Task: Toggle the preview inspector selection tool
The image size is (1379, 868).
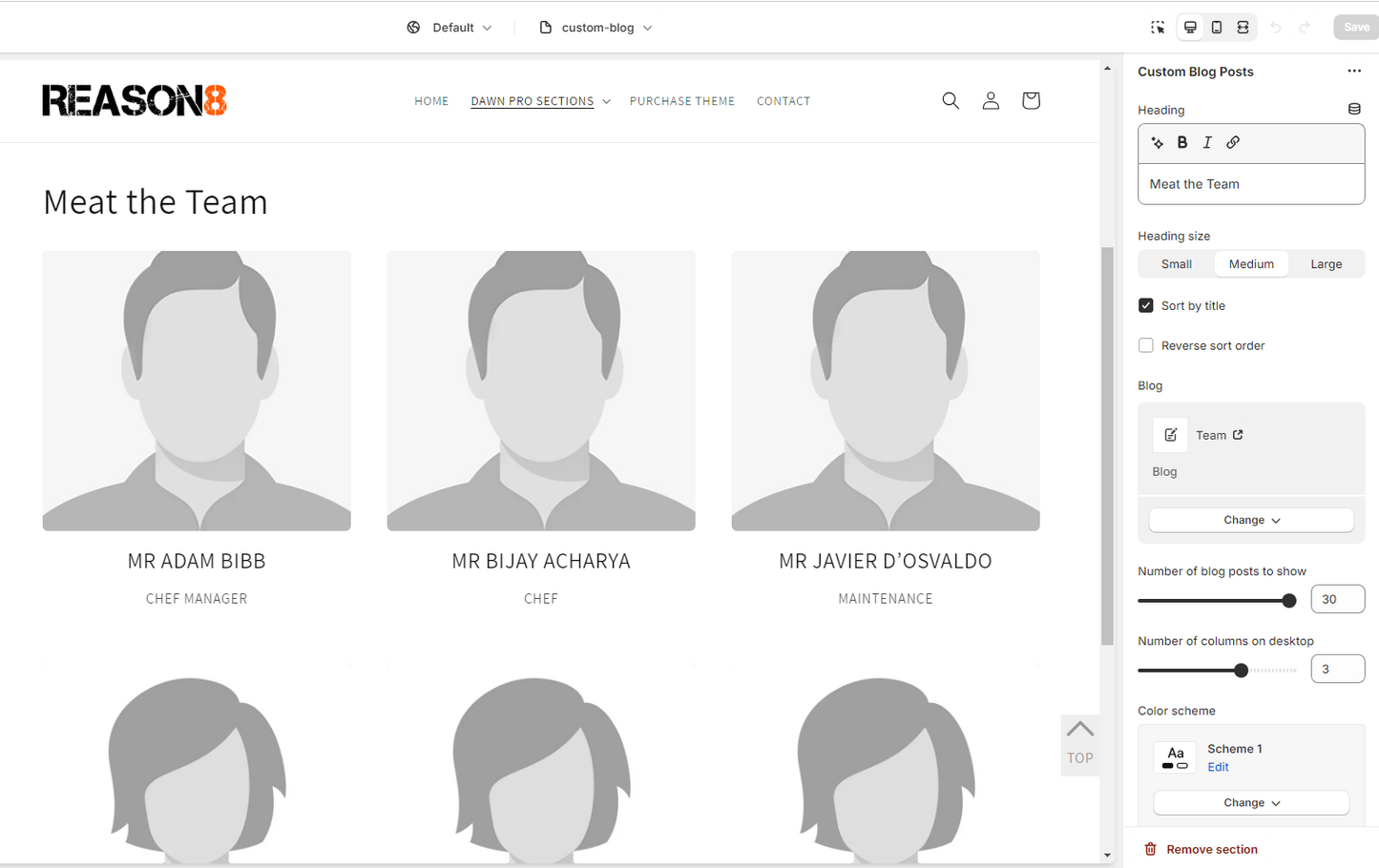Action: (1158, 28)
